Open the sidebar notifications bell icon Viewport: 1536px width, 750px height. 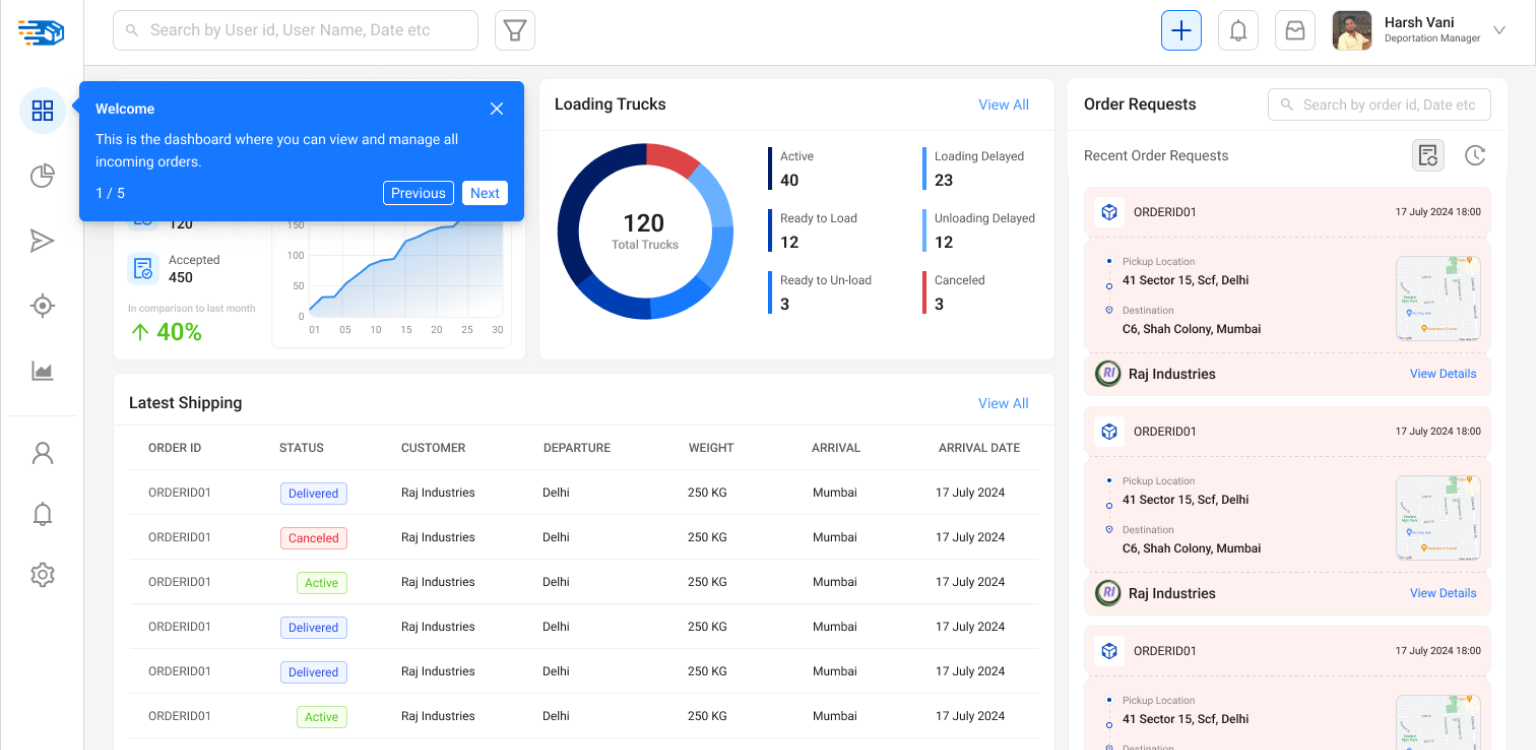tap(42, 514)
